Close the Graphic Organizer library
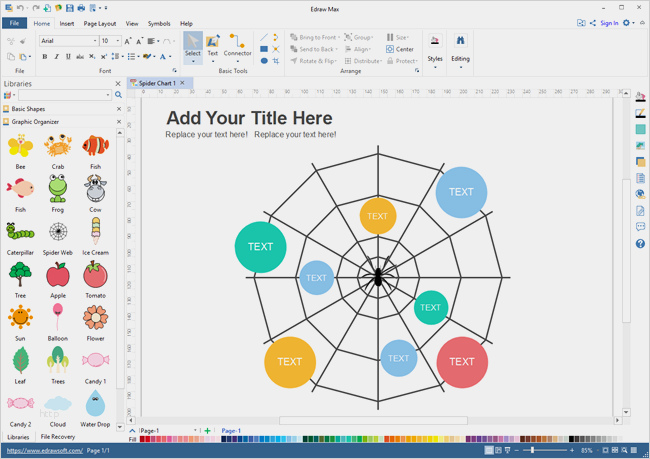The height and width of the screenshot is (459, 650). [x=119, y=121]
